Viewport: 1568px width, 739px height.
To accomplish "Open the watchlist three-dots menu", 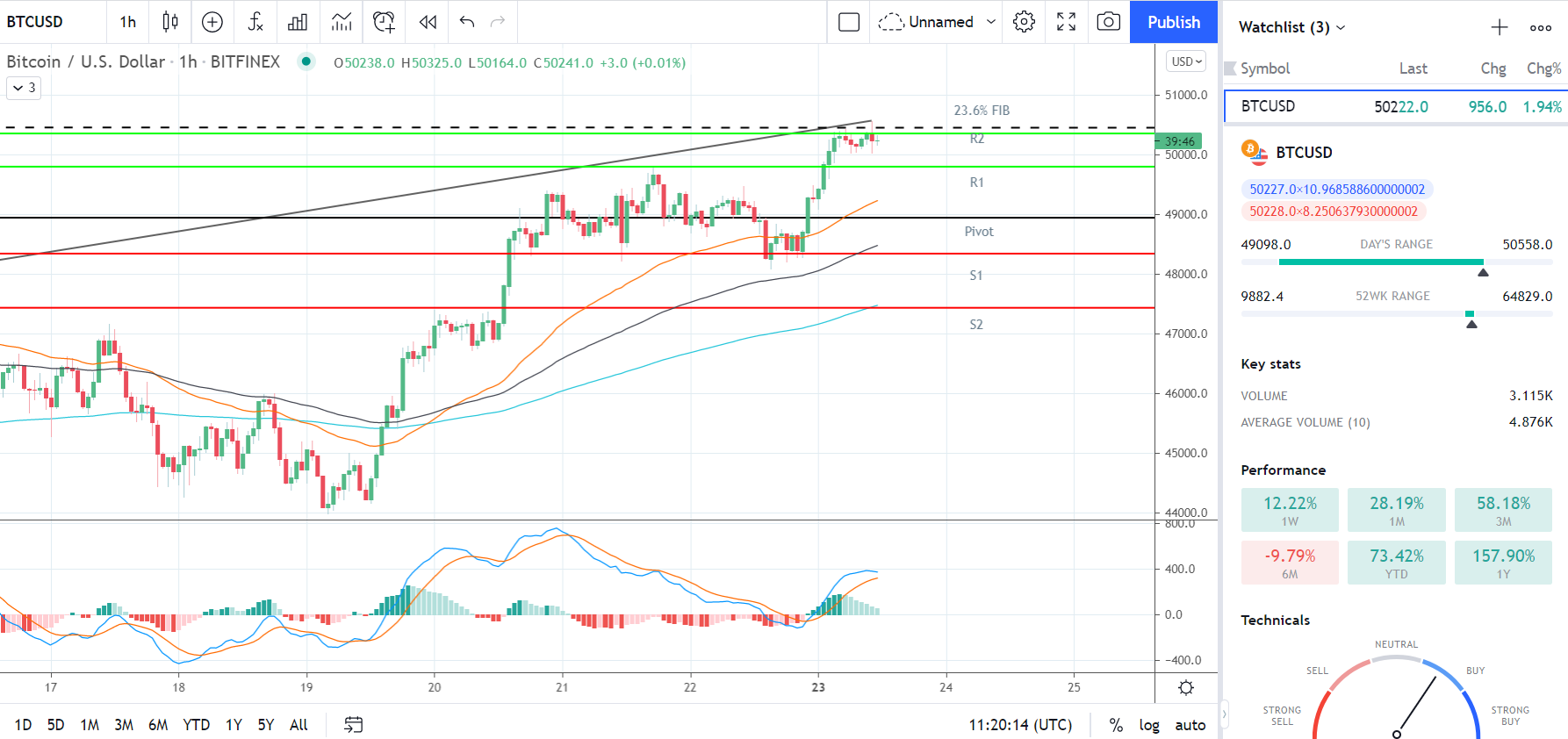I will tap(1541, 27).
